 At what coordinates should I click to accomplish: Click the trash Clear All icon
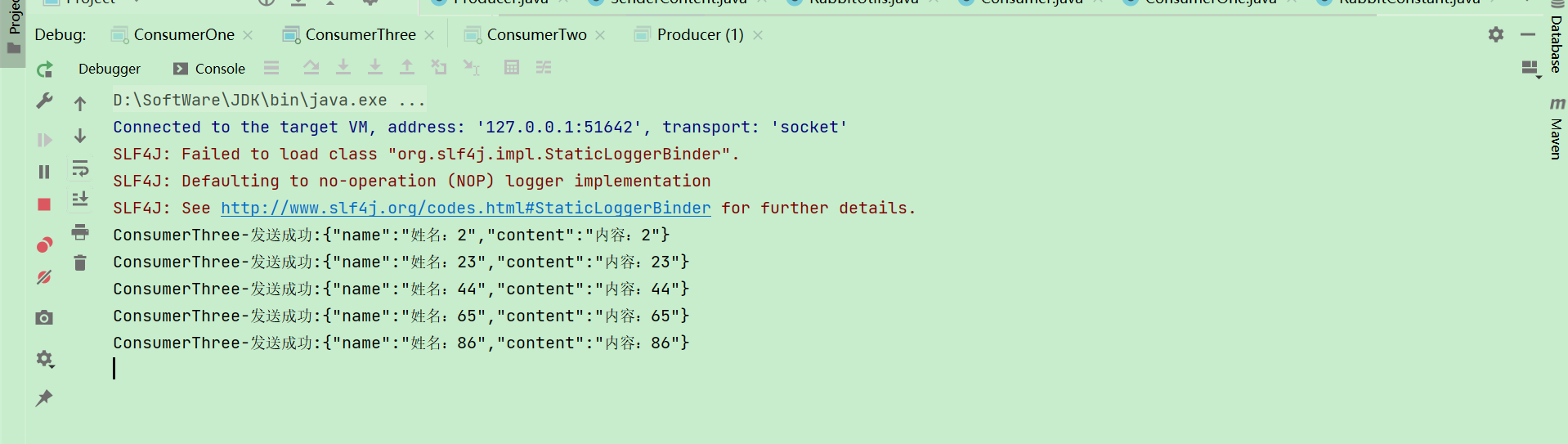pyautogui.click(x=80, y=263)
